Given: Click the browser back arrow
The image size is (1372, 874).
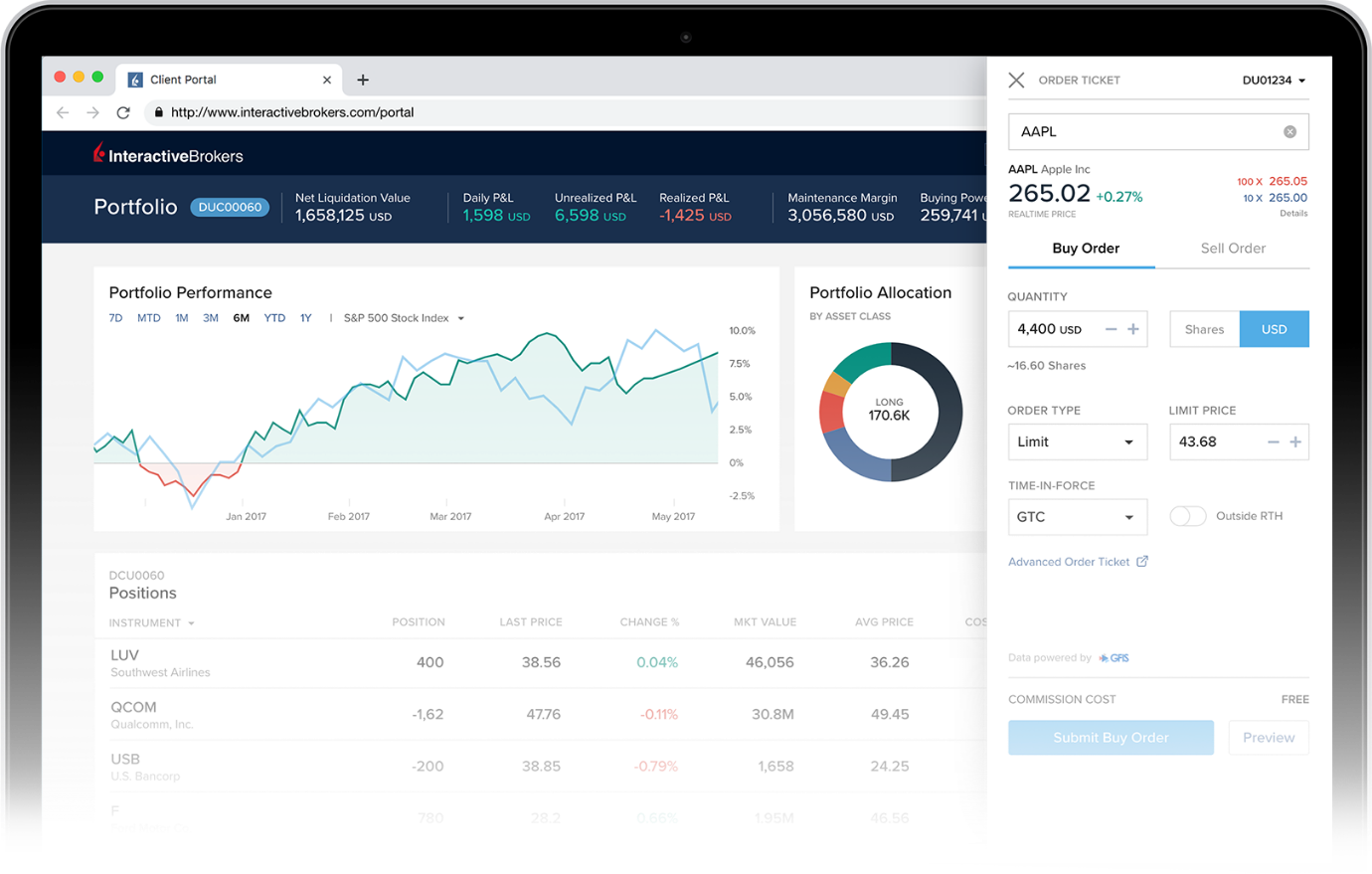Looking at the screenshot, I should tap(63, 112).
